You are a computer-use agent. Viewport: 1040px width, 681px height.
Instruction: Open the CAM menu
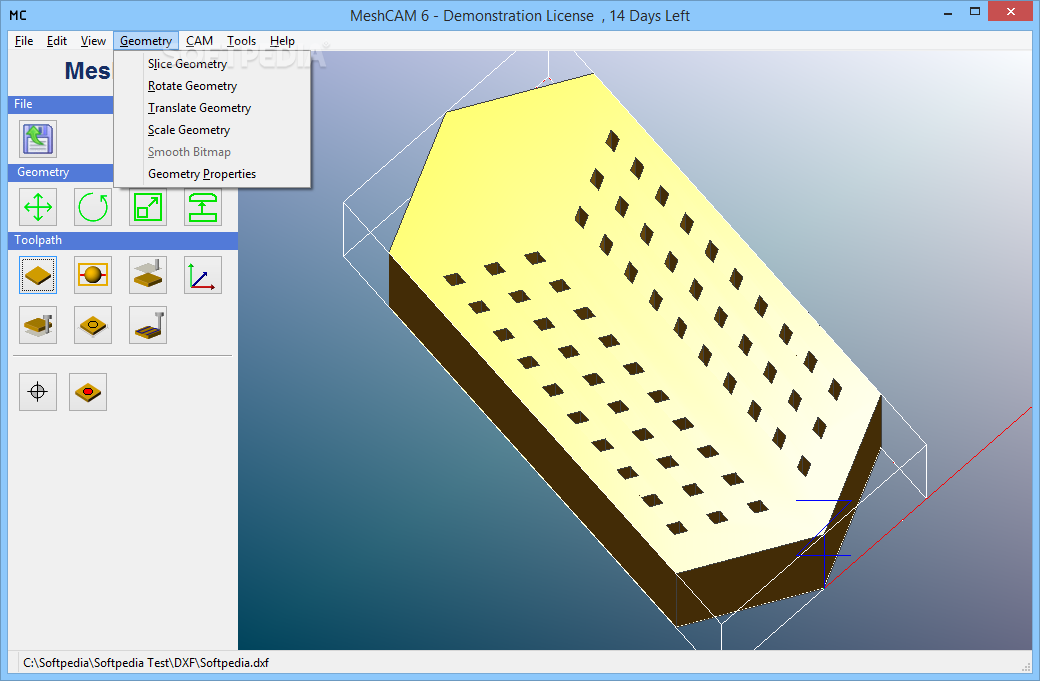pyautogui.click(x=199, y=41)
